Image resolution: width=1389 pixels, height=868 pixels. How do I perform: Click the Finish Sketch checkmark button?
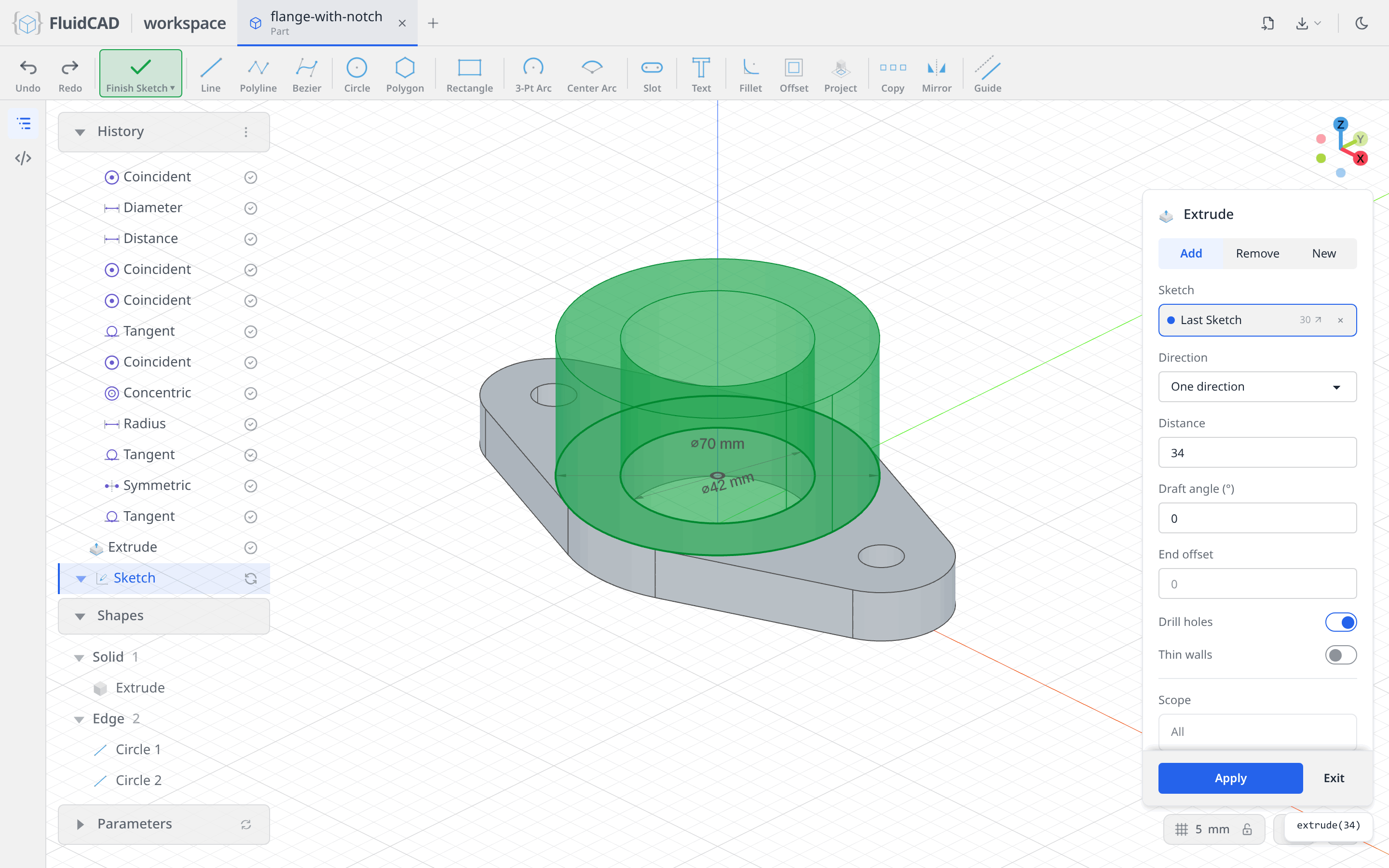[x=141, y=73]
